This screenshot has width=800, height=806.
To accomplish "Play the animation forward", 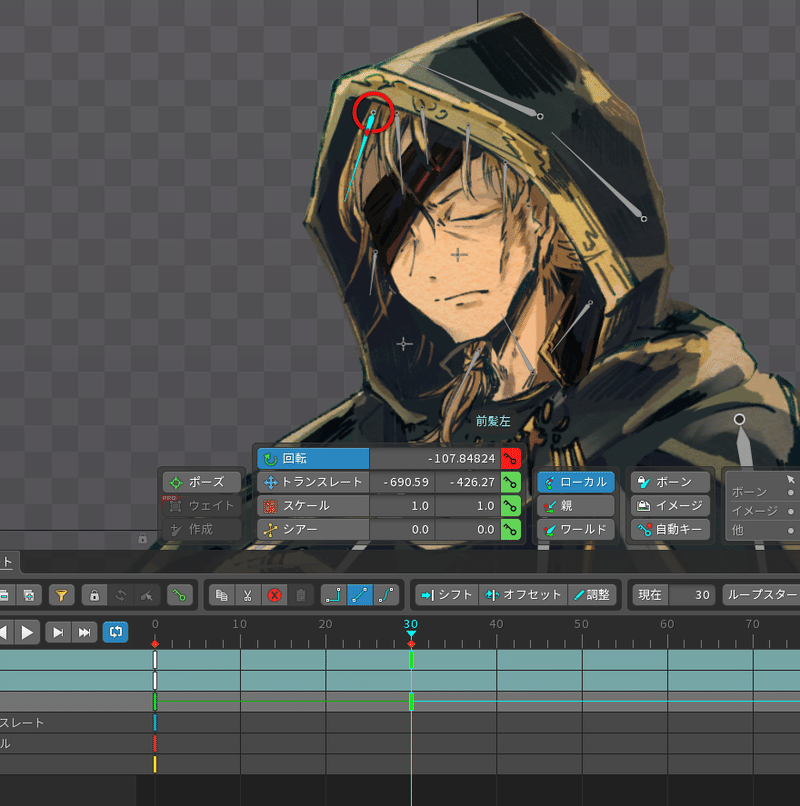I will click(x=27, y=632).
